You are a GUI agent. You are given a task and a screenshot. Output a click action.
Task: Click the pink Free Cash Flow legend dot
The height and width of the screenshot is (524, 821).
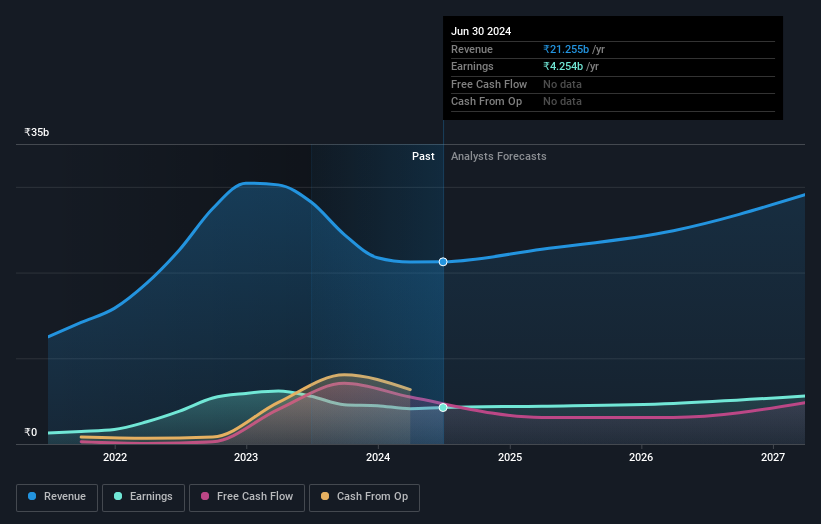205,496
